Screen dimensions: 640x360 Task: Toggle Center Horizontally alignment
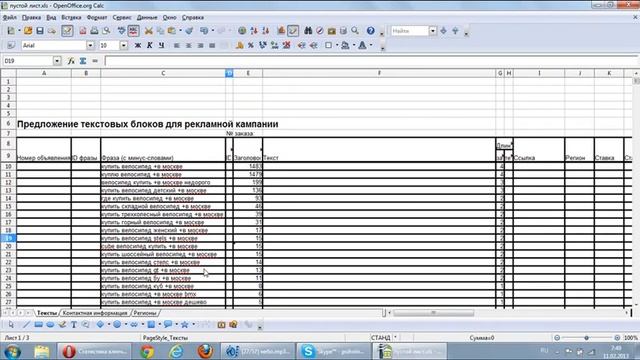189,45
